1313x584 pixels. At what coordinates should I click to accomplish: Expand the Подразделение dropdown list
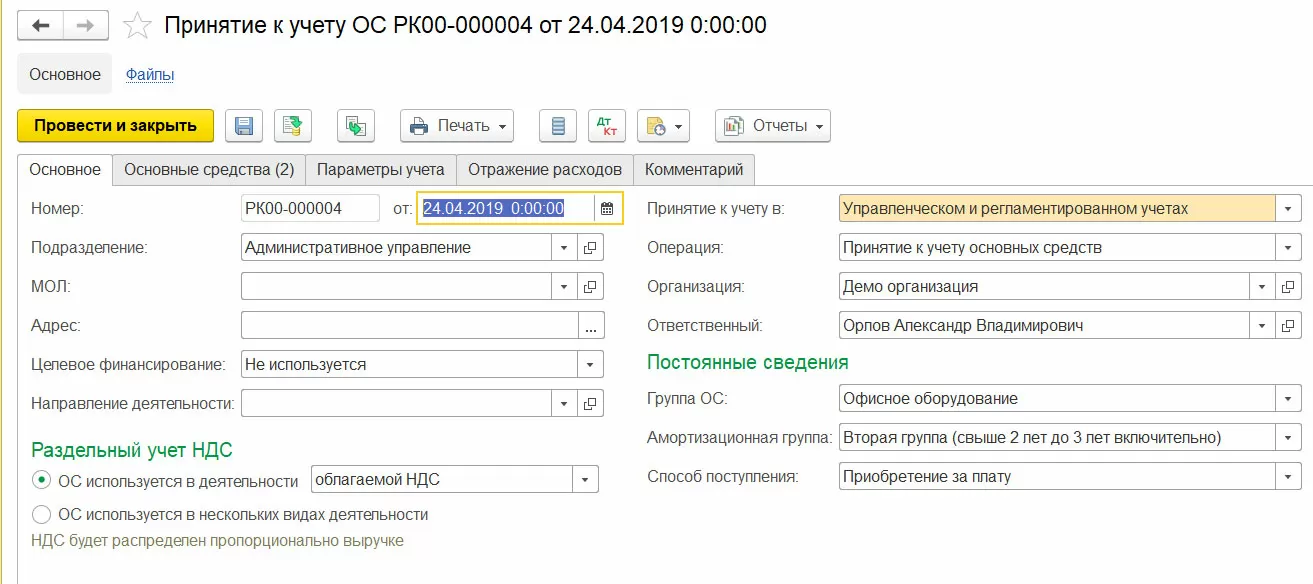[564, 247]
